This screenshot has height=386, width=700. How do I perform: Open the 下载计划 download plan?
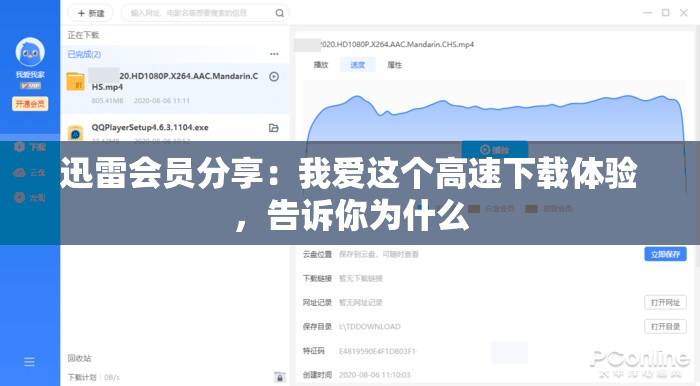coord(82,378)
